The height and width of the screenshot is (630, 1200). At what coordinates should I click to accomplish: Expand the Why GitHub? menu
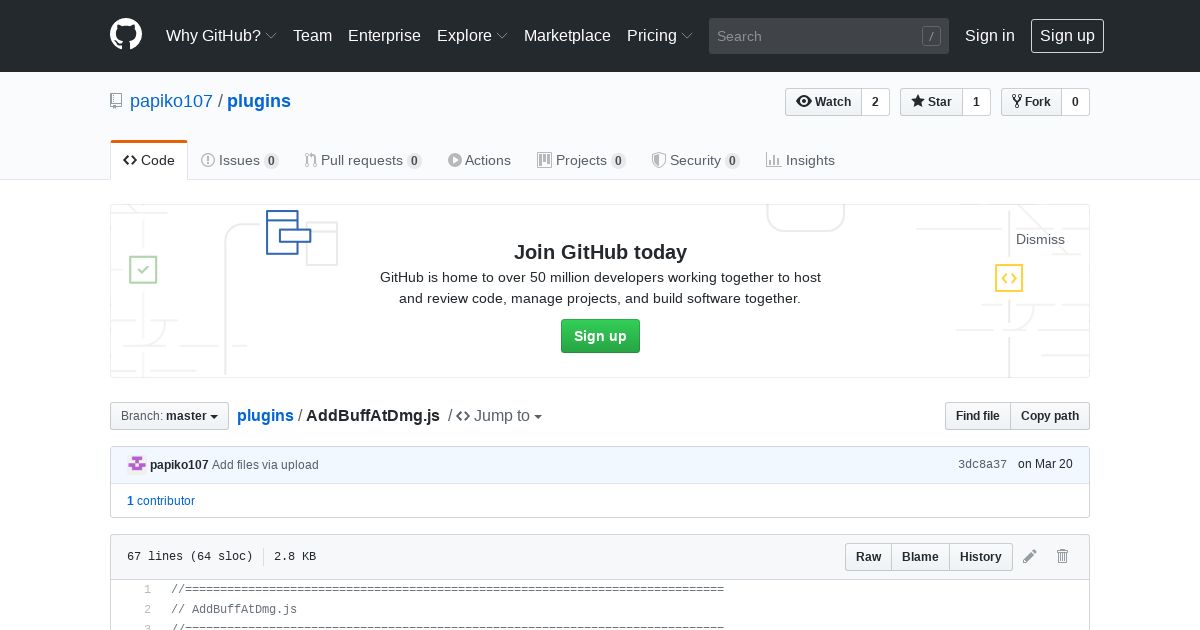tap(221, 35)
